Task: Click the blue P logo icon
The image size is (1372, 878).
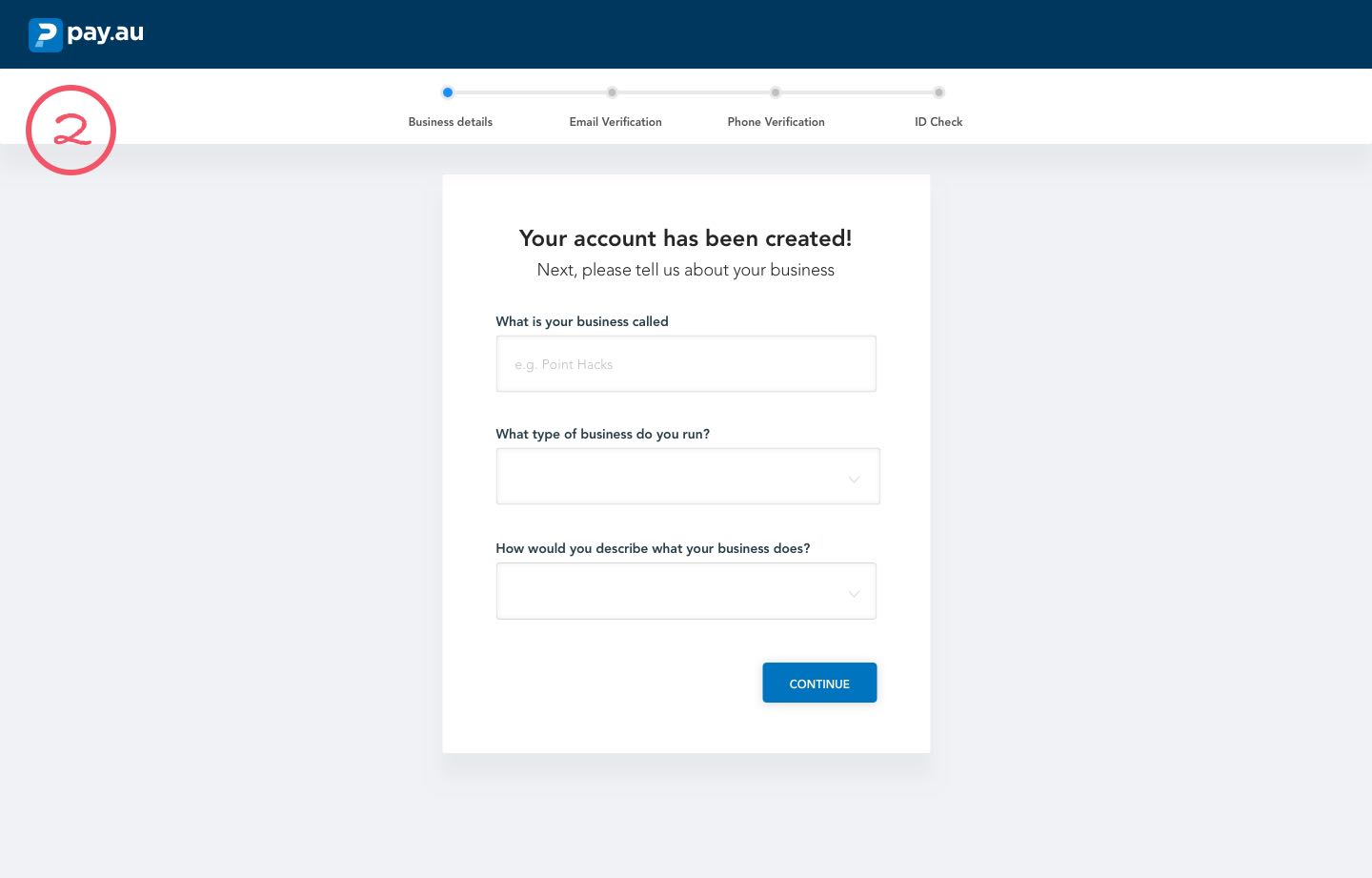Action: point(45,34)
